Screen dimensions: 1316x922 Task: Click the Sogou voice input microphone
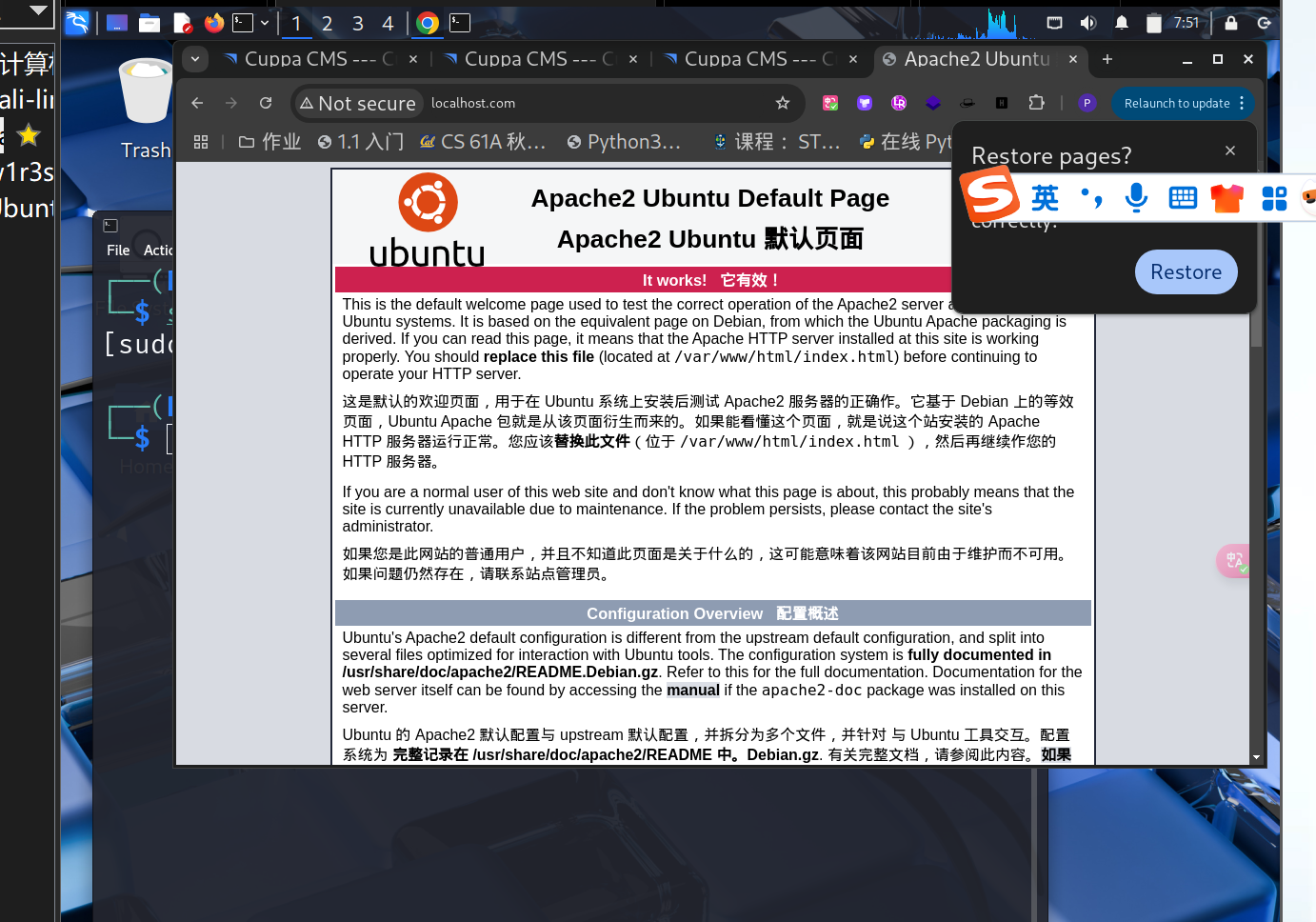click(x=1136, y=197)
